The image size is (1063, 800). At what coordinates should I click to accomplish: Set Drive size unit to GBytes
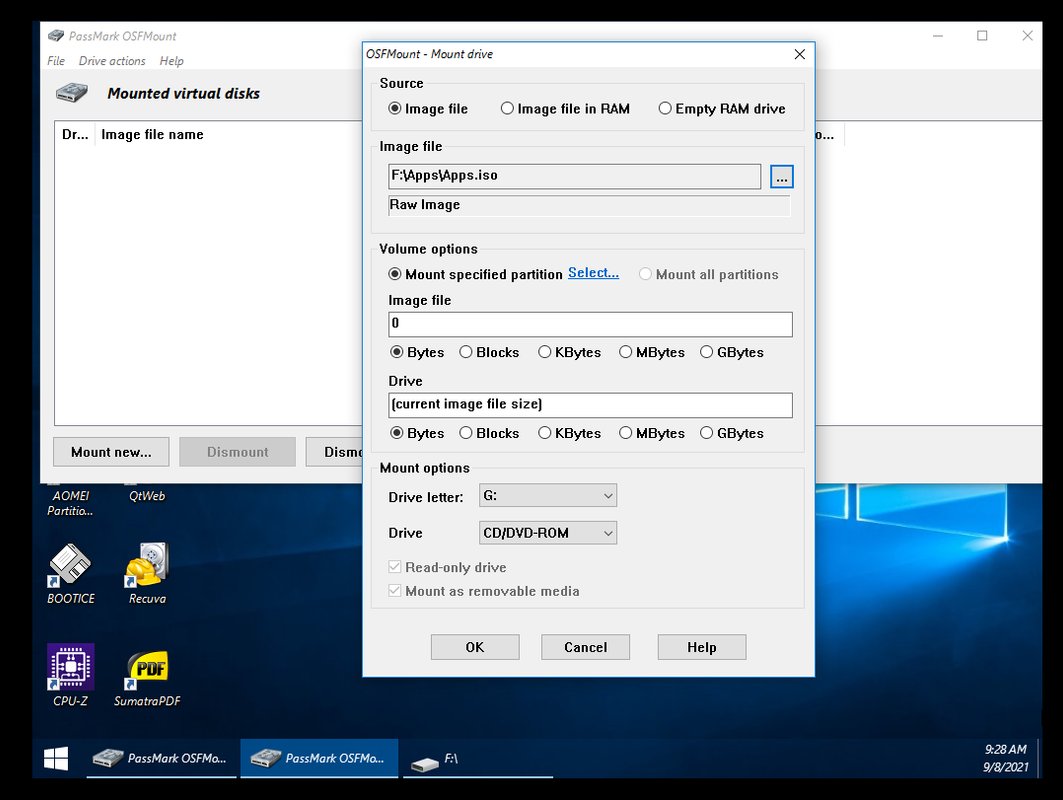point(732,433)
